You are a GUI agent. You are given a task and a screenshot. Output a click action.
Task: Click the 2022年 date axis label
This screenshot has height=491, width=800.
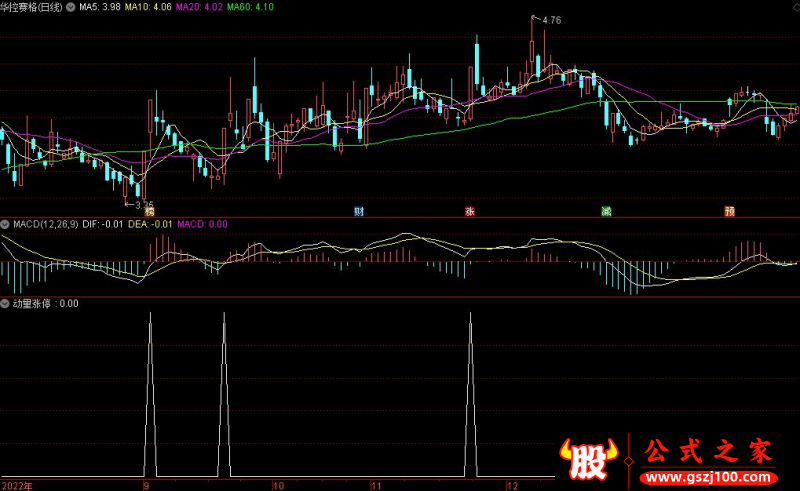point(16,486)
